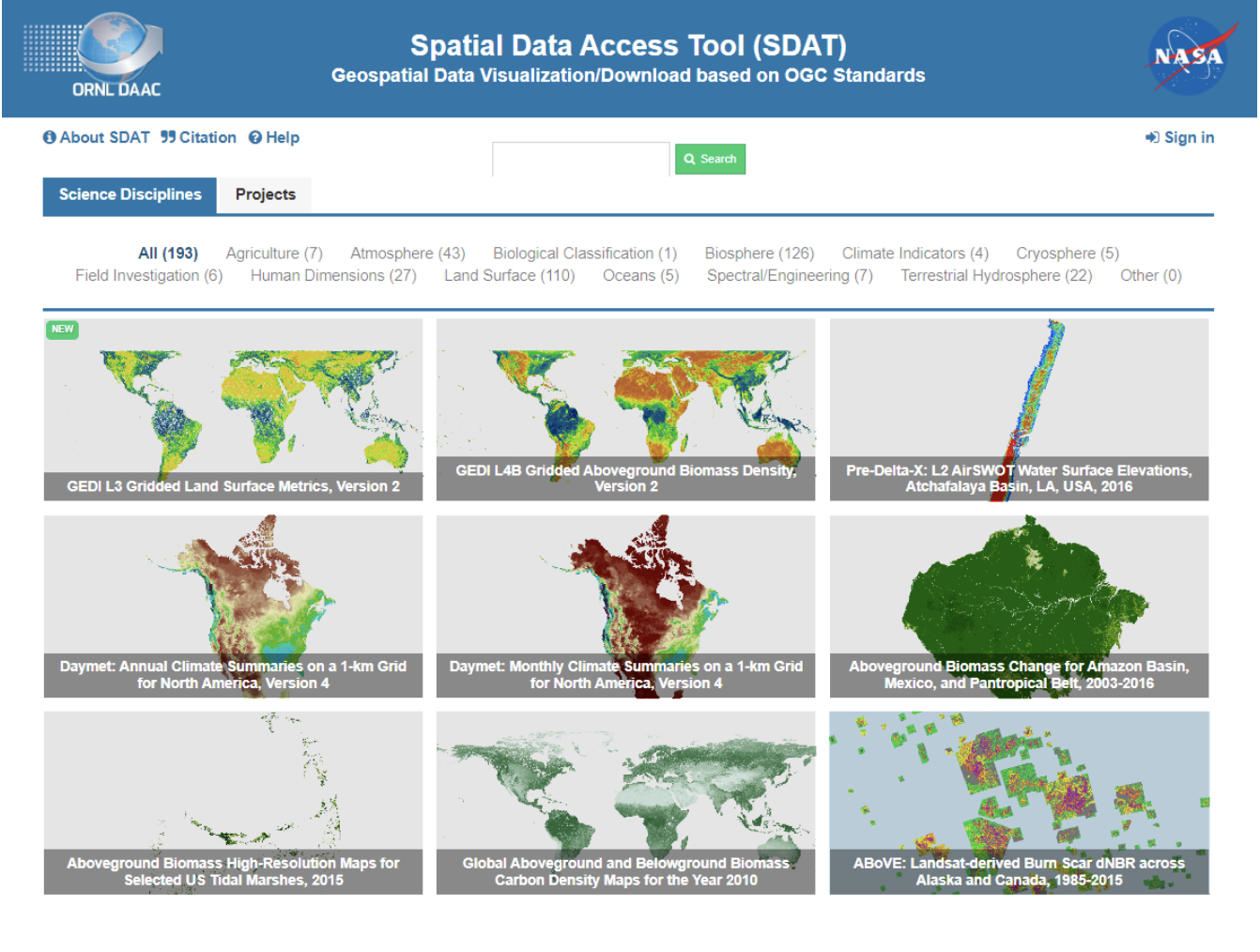Select the Land Surface (110) filter

point(509,276)
